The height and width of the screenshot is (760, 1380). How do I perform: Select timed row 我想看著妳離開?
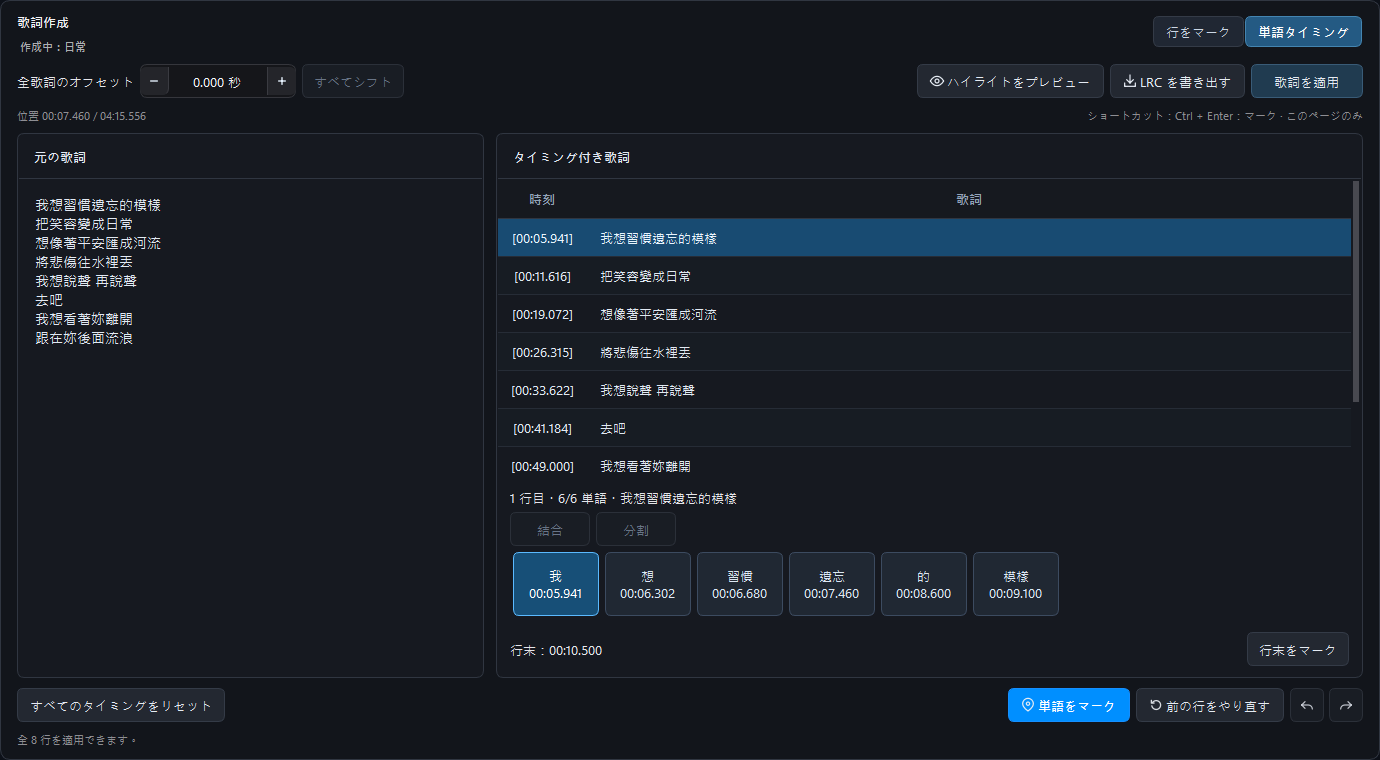[x=924, y=466]
